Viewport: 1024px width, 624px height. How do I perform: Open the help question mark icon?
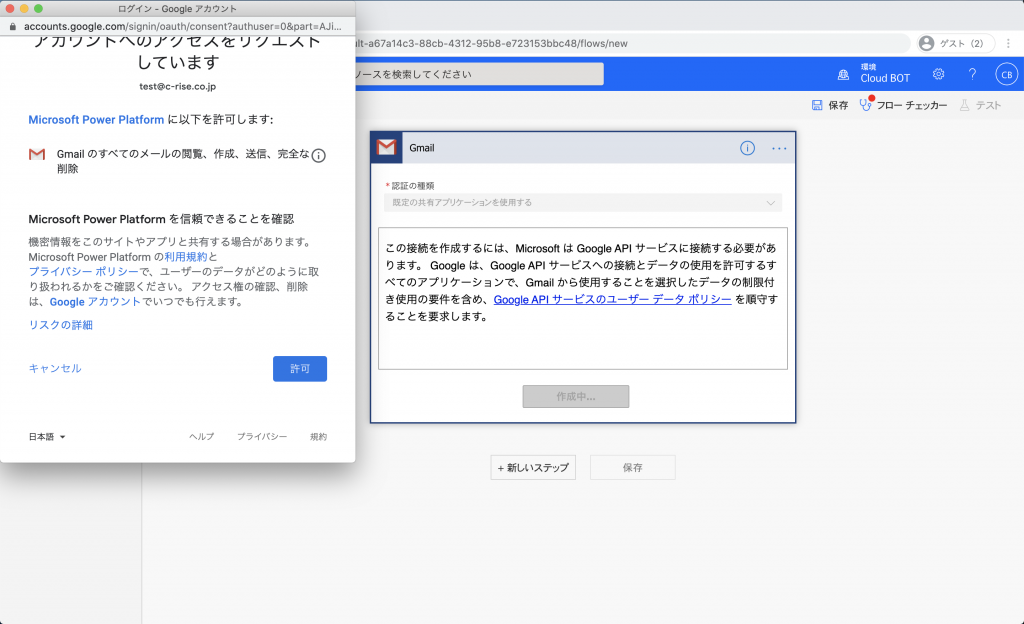pyautogui.click(x=972, y=74)
